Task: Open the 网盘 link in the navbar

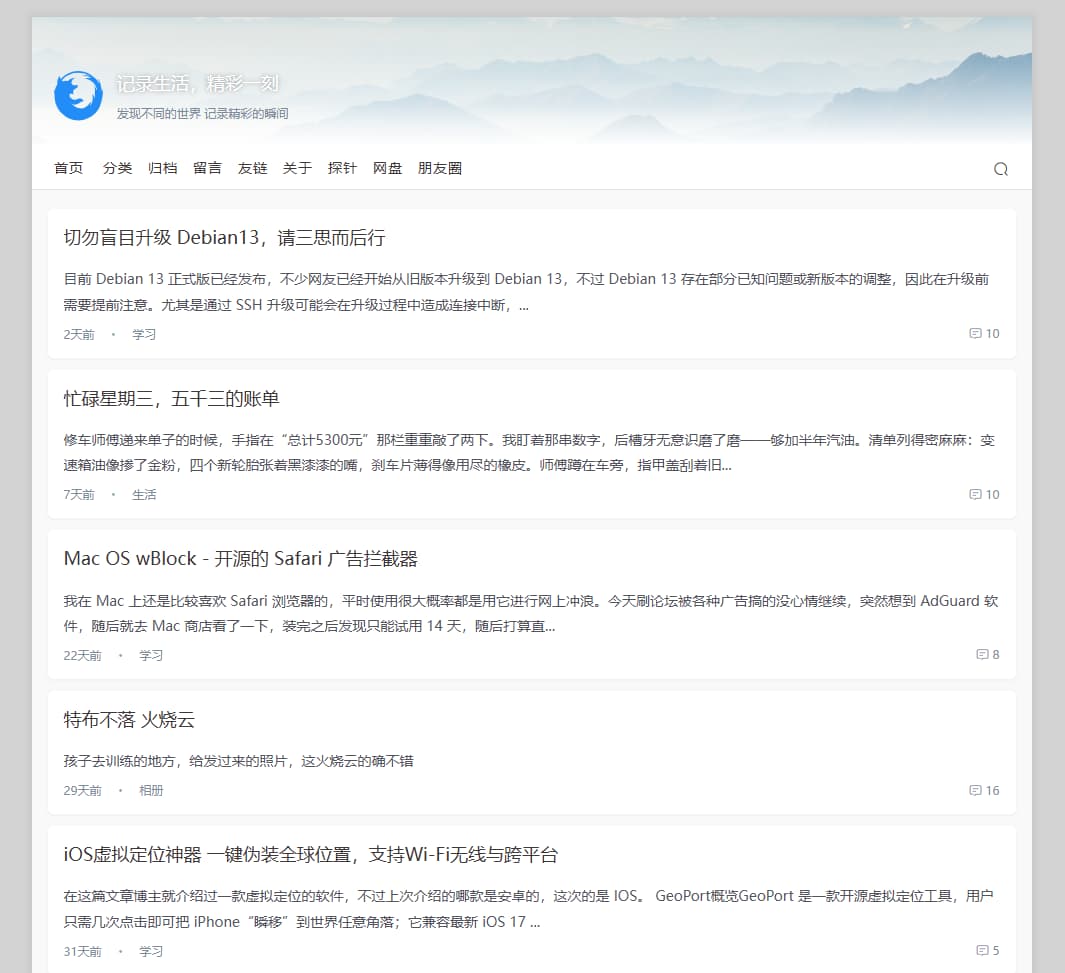Action: click(388, 168)
